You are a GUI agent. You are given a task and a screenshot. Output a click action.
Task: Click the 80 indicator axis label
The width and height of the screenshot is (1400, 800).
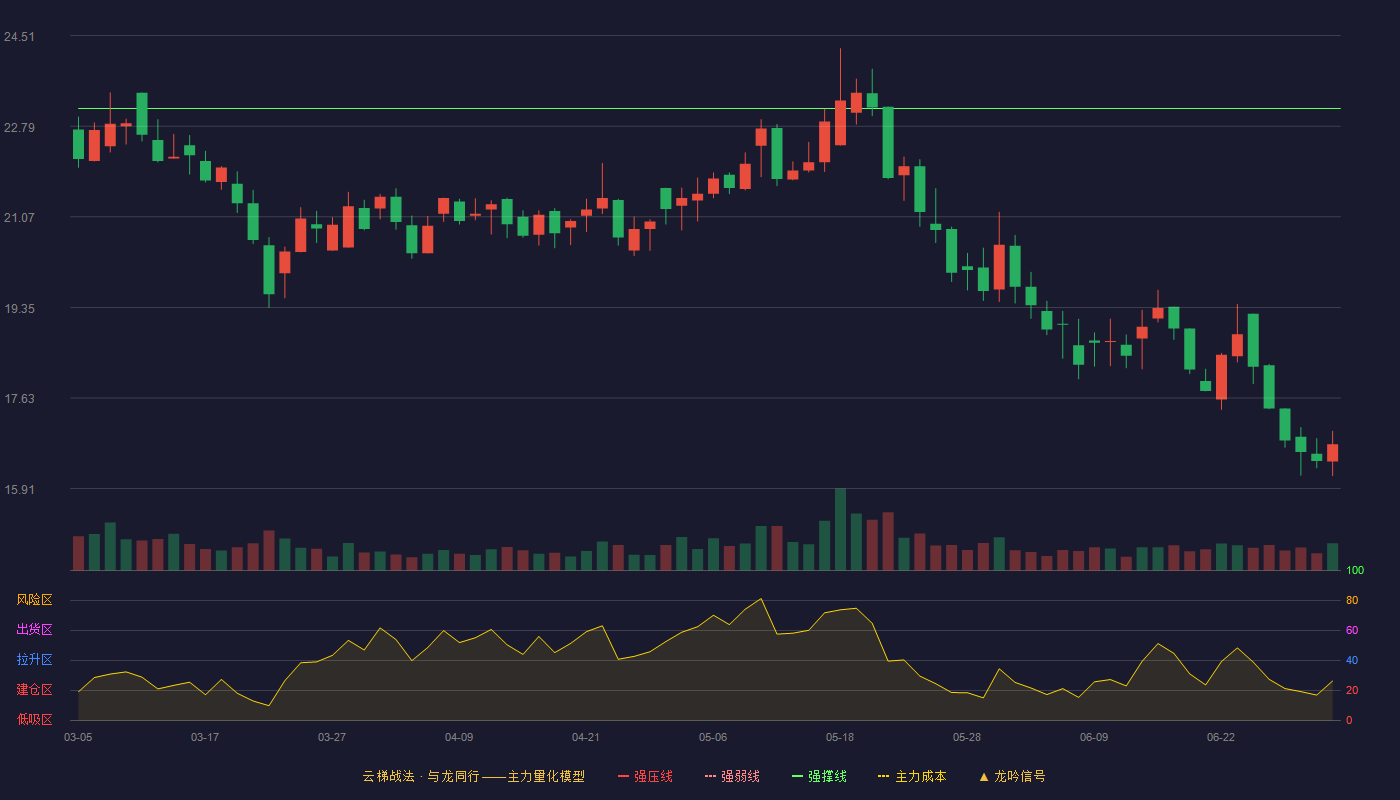click(x=1352, y=600)
